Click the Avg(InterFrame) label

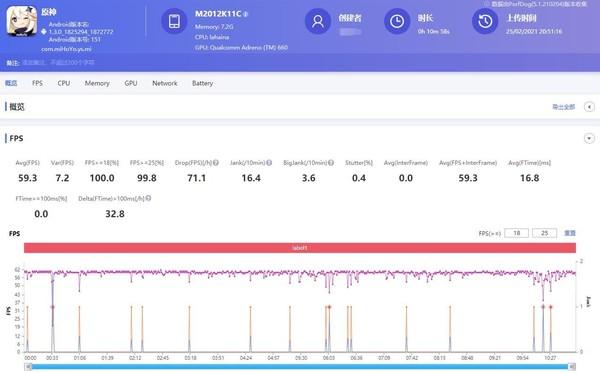tap(406, 163)
